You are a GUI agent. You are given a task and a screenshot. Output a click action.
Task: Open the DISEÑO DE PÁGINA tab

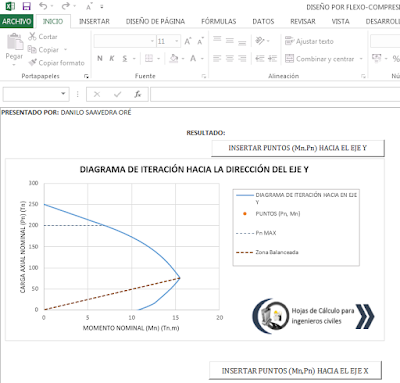[x=155, y=22]
